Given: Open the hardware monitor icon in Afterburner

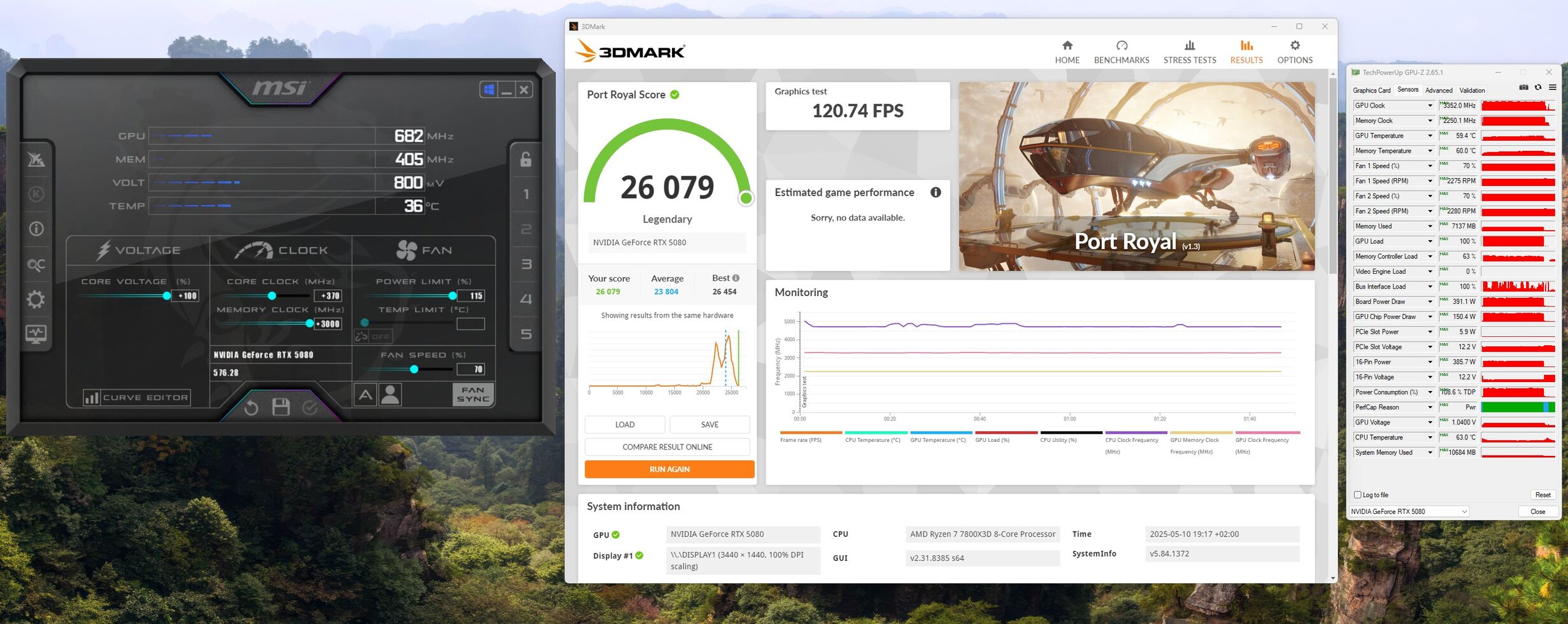Looking at the screenshot, I should pyautogui.click(x=36, y=334).
